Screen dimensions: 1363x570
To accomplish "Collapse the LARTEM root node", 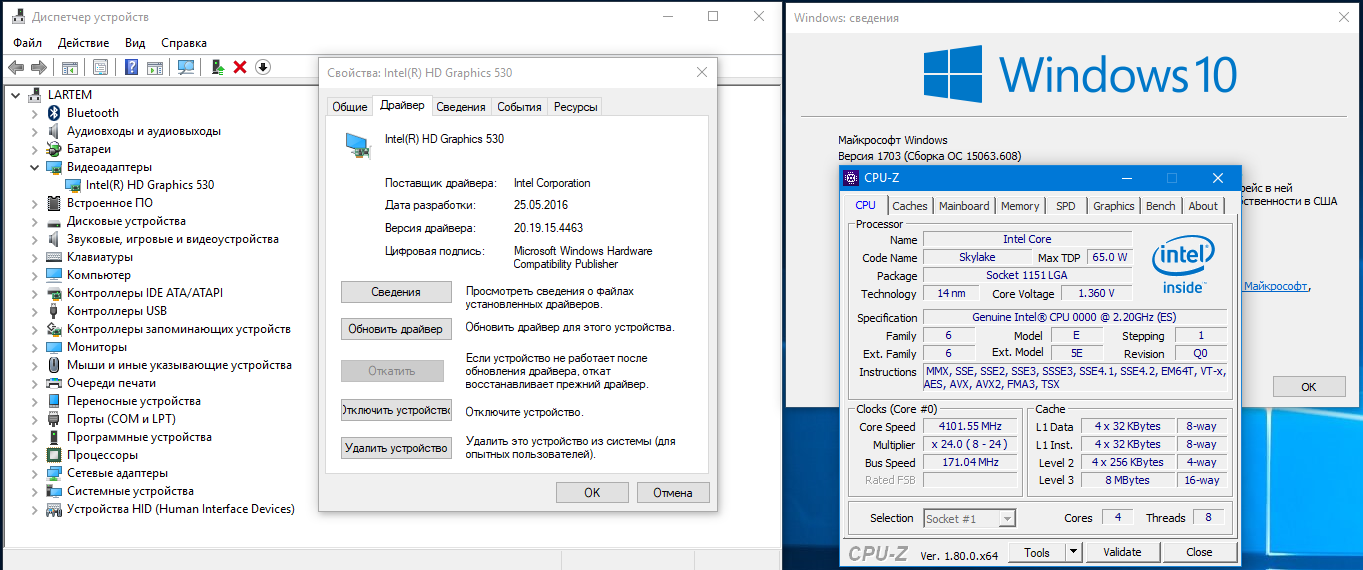I will (x=14, y=95).
